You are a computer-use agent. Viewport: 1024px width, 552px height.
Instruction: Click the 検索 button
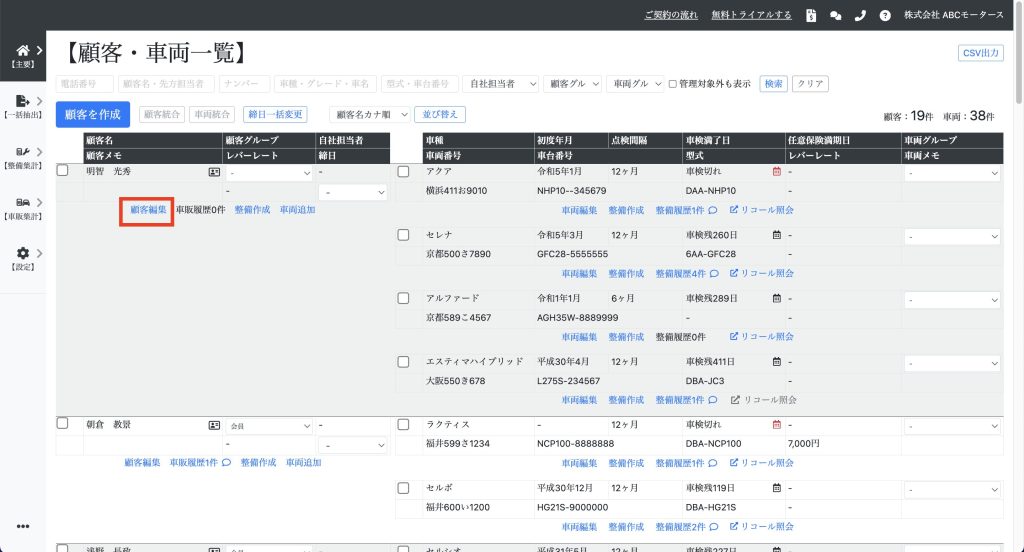773,84
